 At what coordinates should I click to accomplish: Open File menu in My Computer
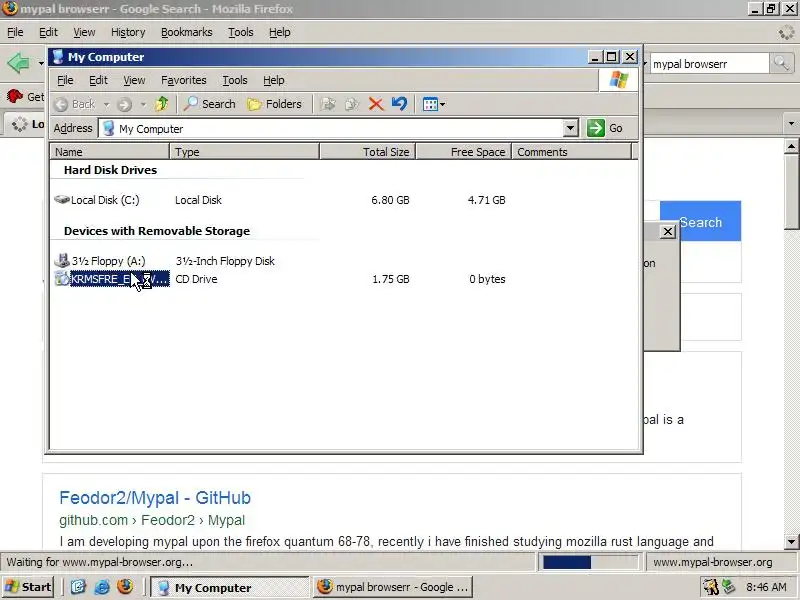pyautogui.click(x=65, y=80)
